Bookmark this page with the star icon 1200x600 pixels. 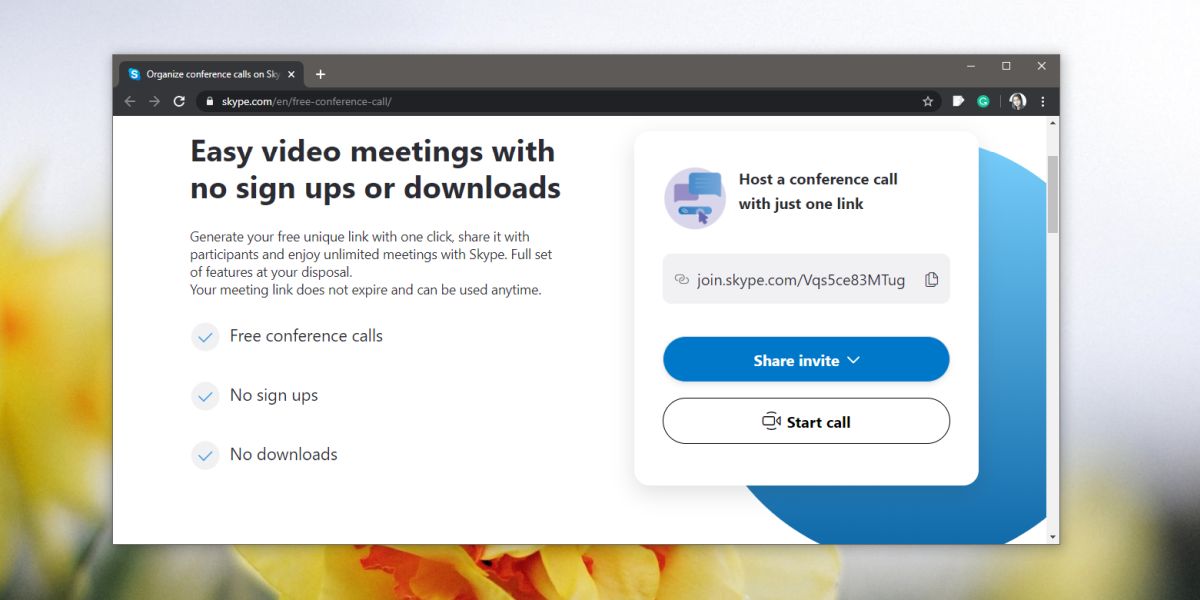928,101
